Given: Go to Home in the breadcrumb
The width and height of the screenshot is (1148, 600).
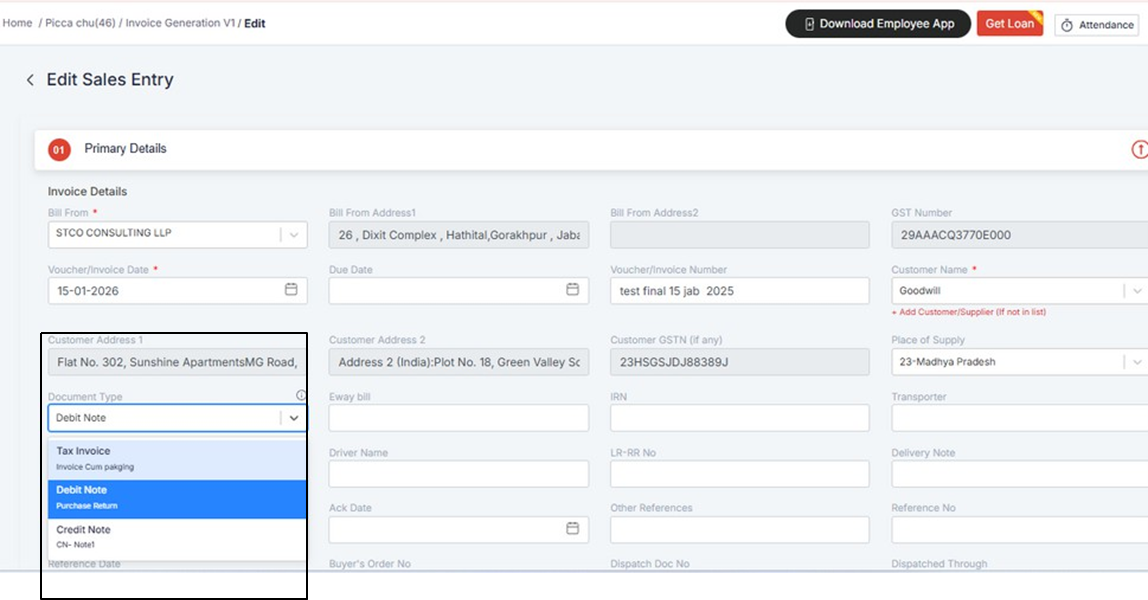Looking at the screenshot, I should [17, 23].
